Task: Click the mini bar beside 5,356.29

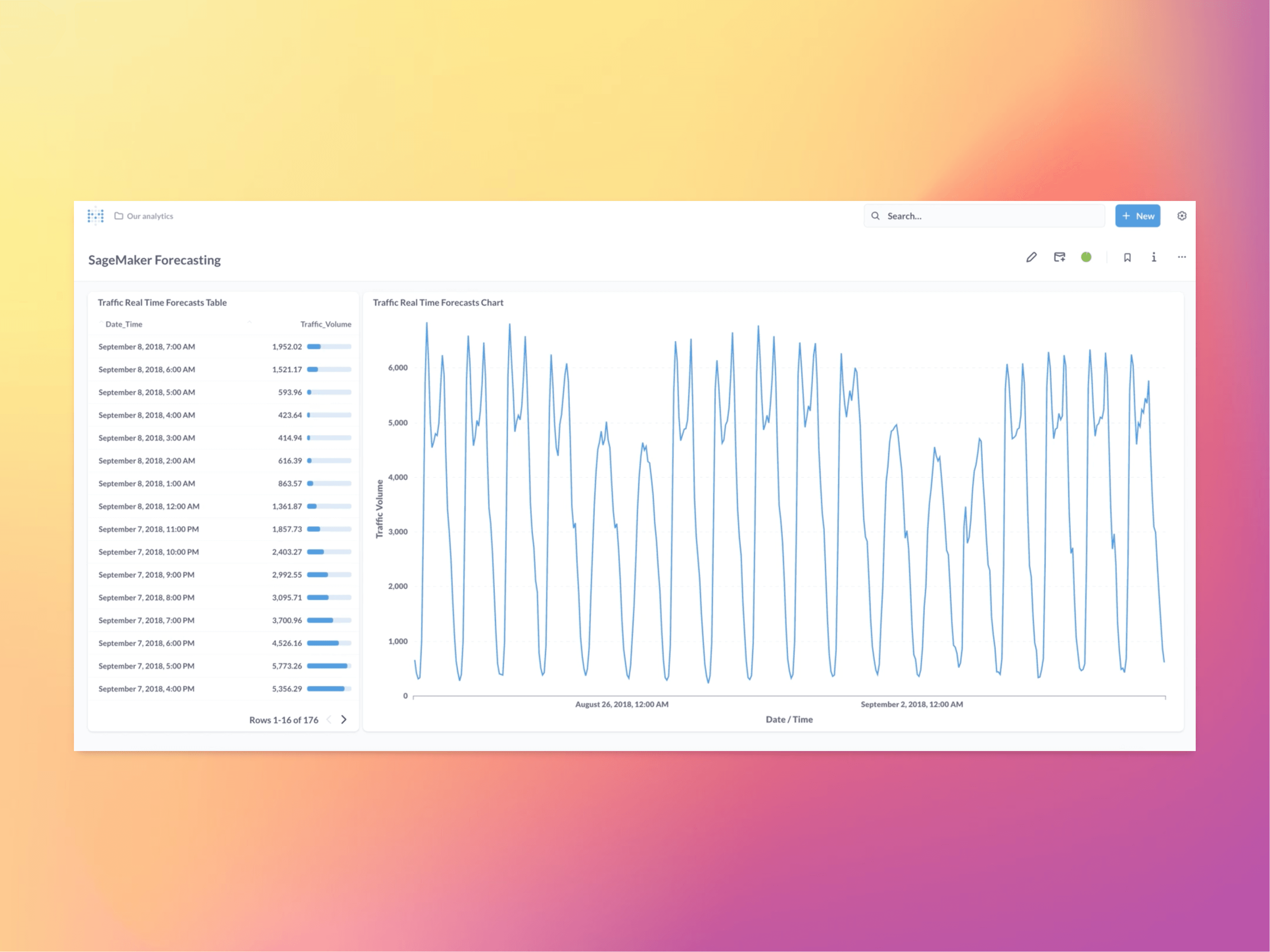Action: tap(329, 689)
